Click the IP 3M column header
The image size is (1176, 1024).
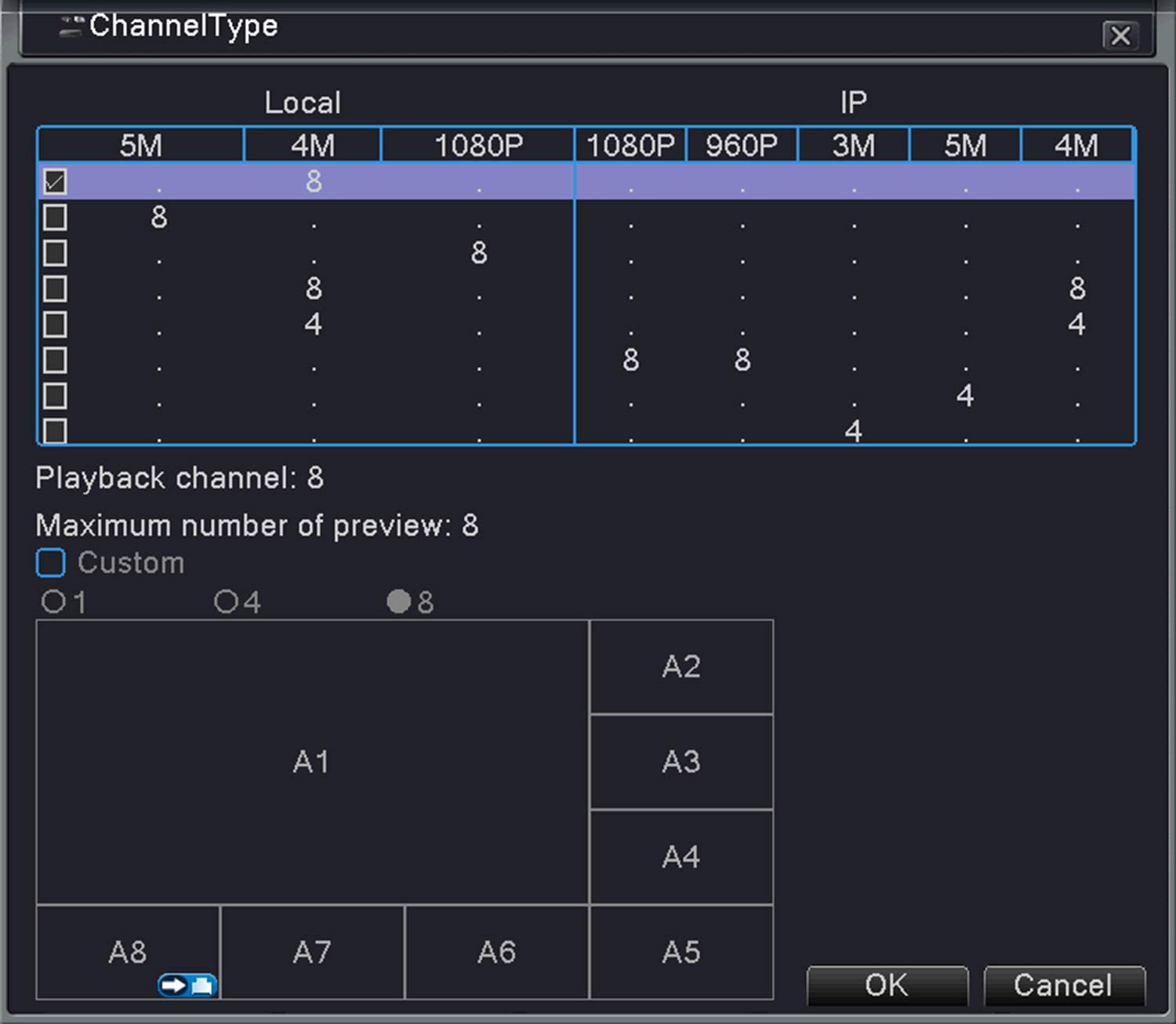[854, 145]
